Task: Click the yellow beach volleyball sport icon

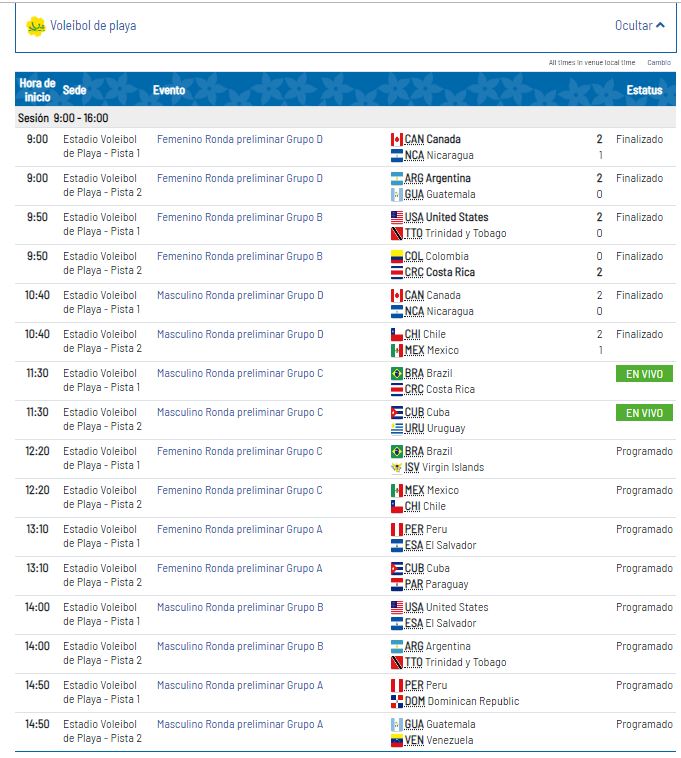Action: click(36, 26)
